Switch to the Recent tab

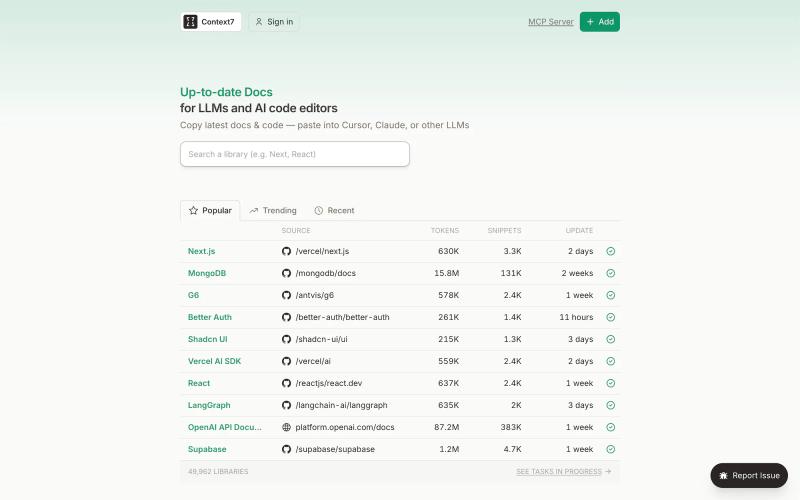(x=334, y=210)
